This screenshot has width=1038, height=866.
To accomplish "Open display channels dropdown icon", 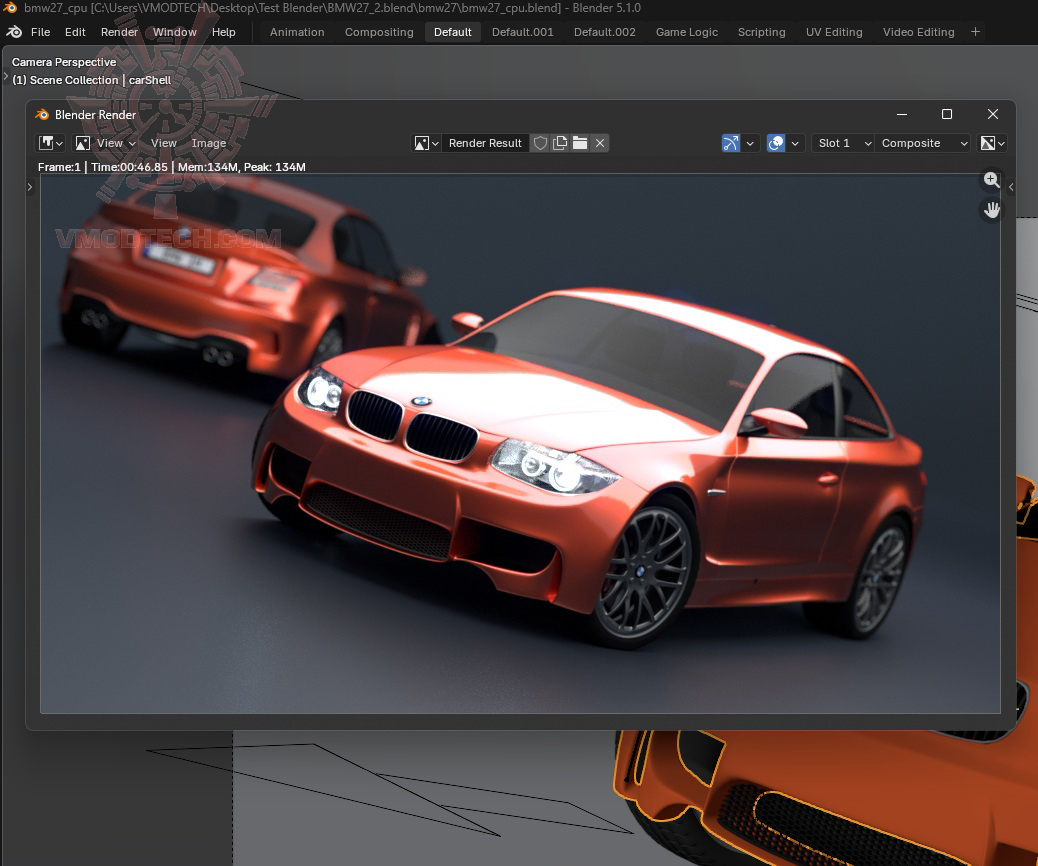I will tap(992, 143).
